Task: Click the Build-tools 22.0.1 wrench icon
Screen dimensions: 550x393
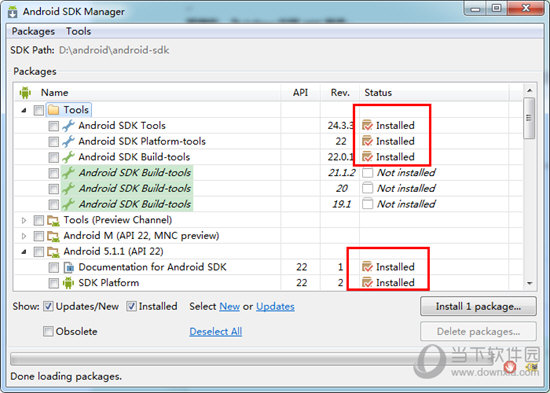Action: click(68, 157)
